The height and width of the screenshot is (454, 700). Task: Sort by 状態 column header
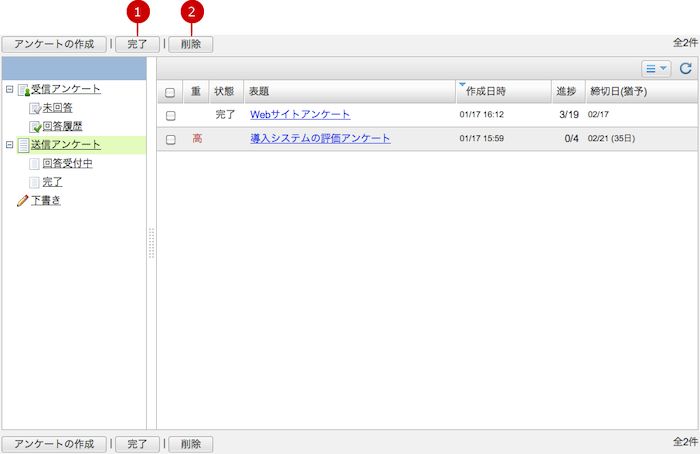coord(226,92)
